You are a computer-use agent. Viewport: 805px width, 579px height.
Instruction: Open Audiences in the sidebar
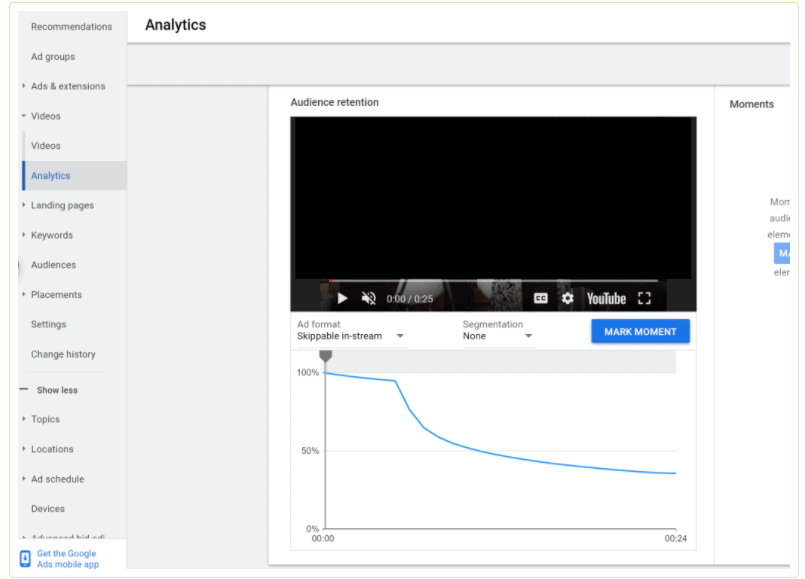53,265
